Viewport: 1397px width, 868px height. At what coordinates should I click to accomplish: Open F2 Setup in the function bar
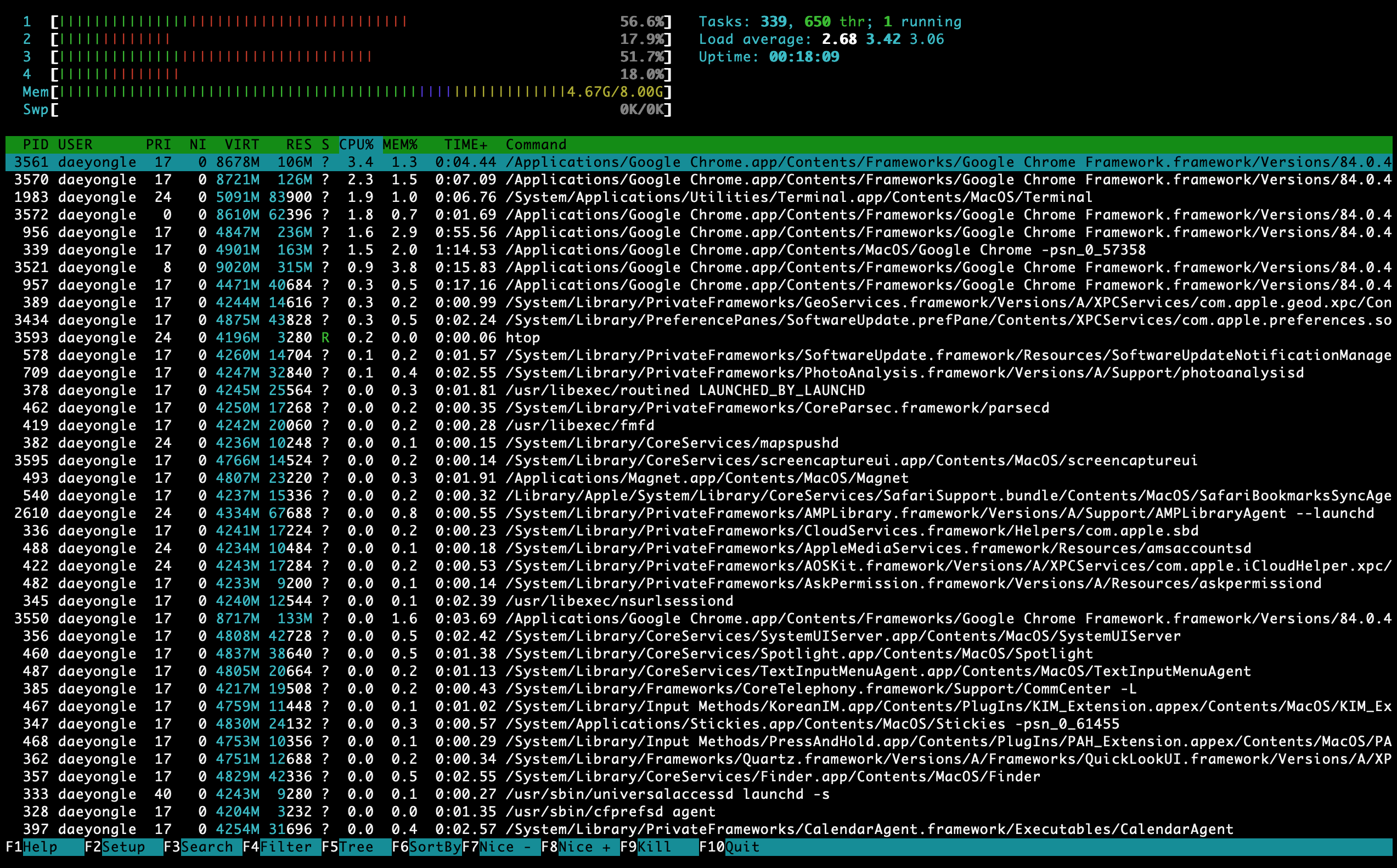click(x=123, y=847)
